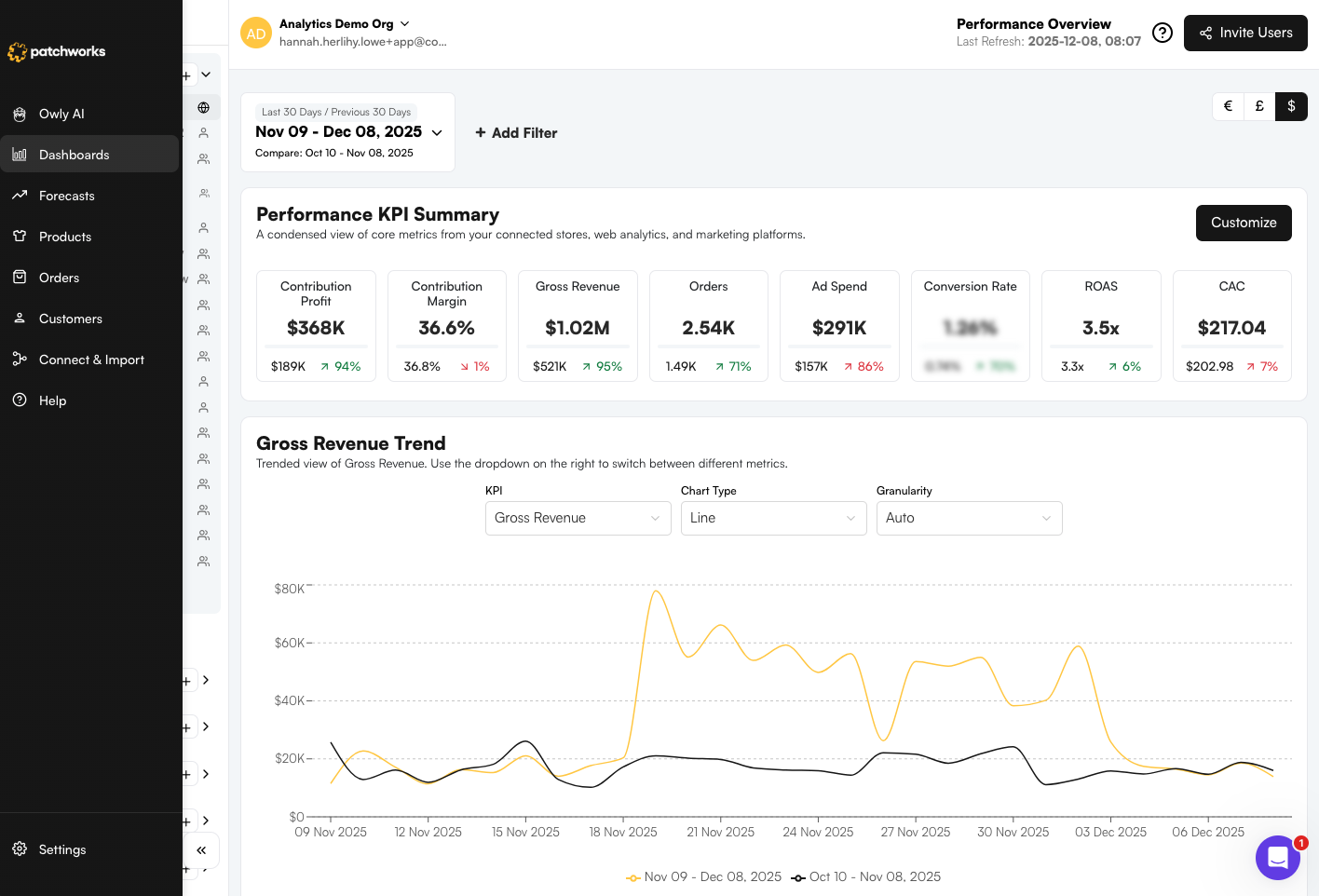Viewport: 1319px width, 896px height.
Task: Click the help question mark icon
Action: coord(1162,33)
